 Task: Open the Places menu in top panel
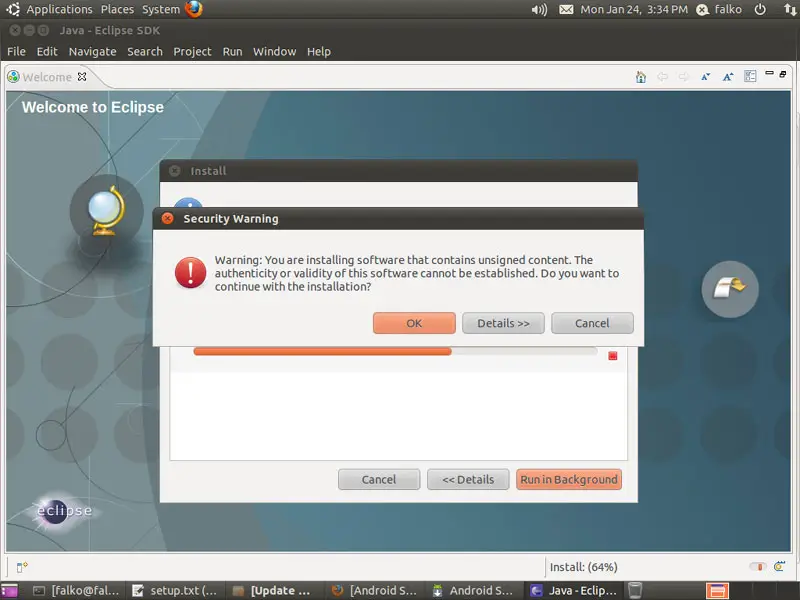point(117,9)
